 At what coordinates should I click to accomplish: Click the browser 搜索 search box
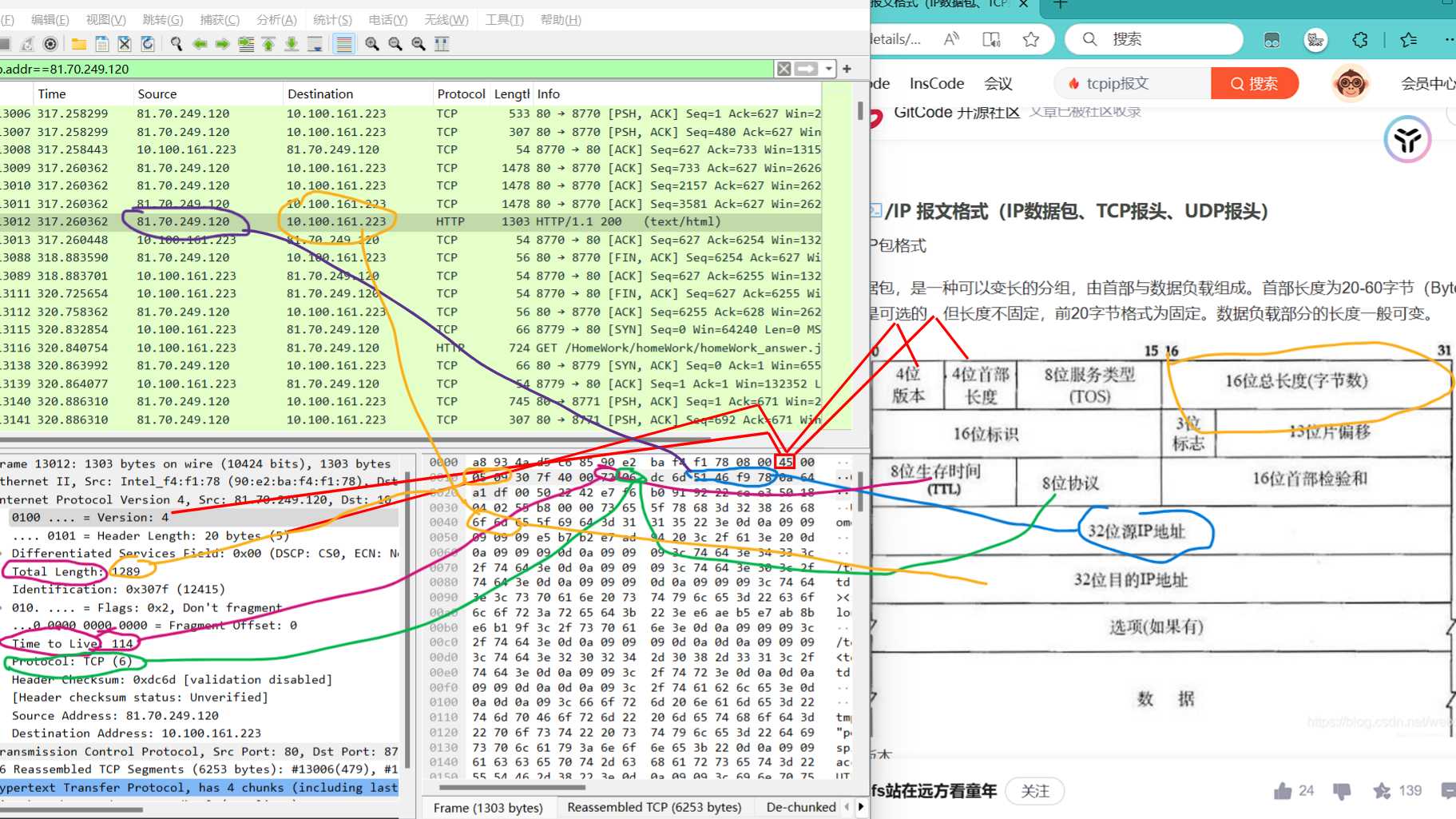pyautogui.click(x=1154, y=39)
